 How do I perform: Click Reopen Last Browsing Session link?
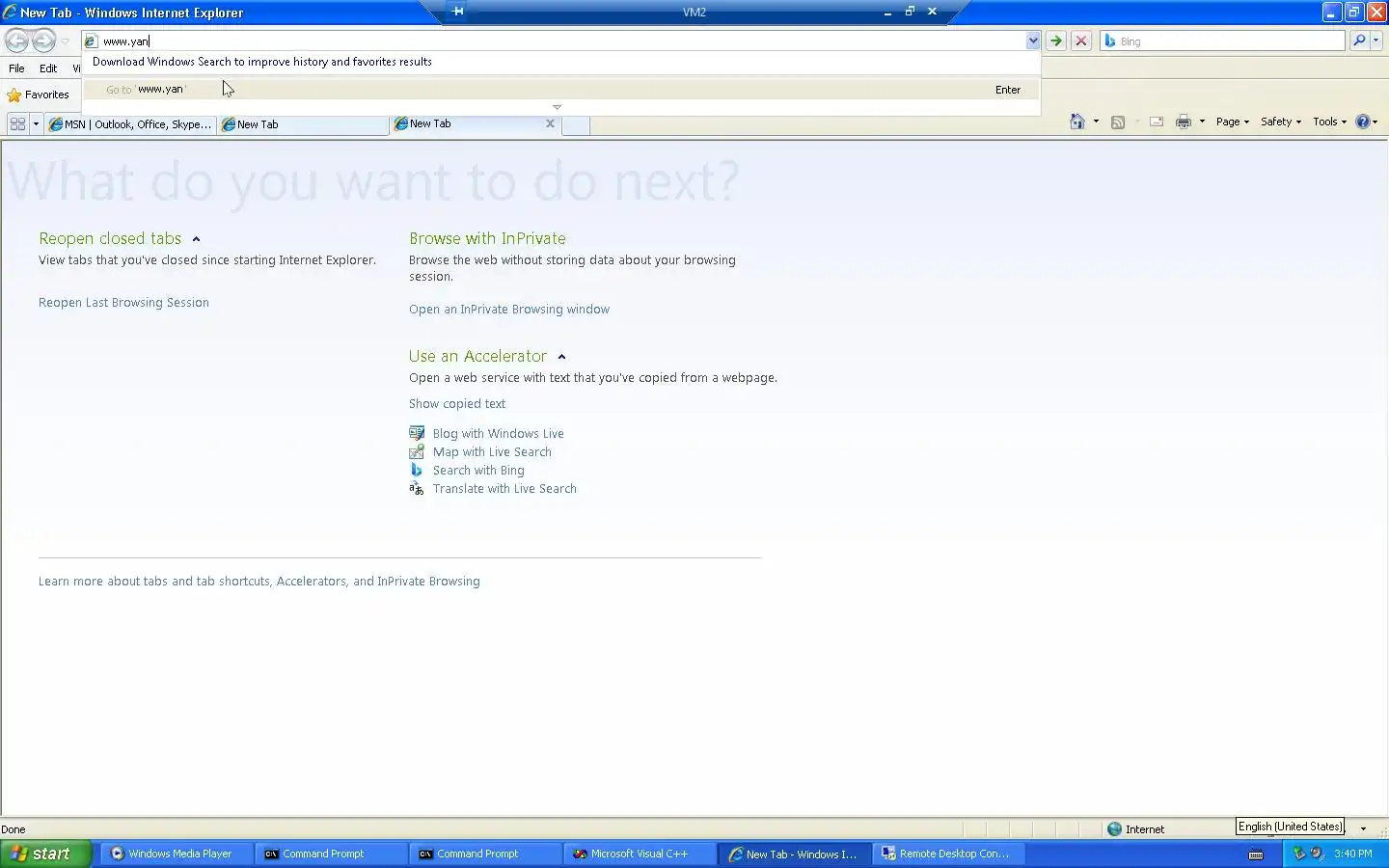pyautogui.click(x=123, y=302)
